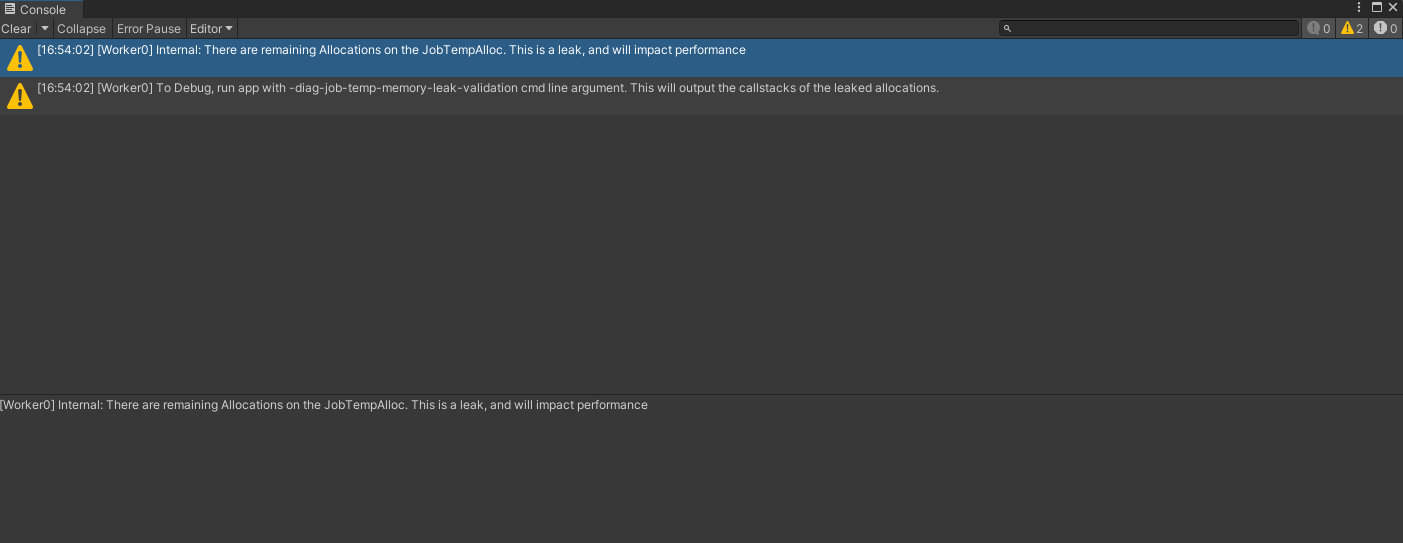Viewport: 1403px width, 543px height.
Task: Select the JobTempAlloc leak warning entry
Action: point(701,58)
